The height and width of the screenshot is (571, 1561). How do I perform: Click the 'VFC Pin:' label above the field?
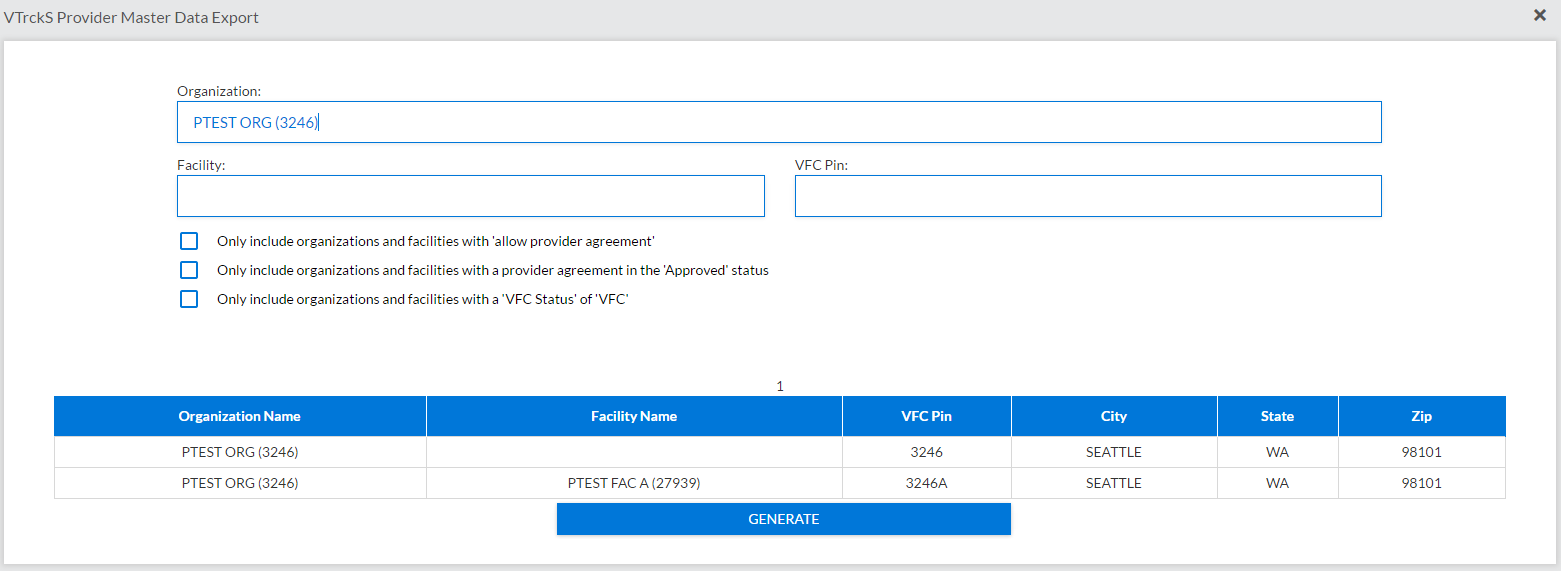click(x=821, y=165)
